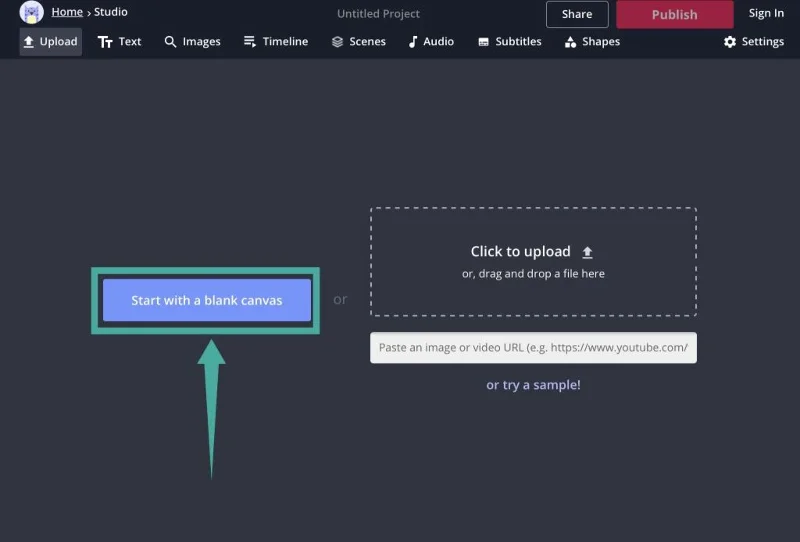Viewport: 800px width, 542px height.
Task: Click the Untitled Project title
Action: (x=379, y=14)
